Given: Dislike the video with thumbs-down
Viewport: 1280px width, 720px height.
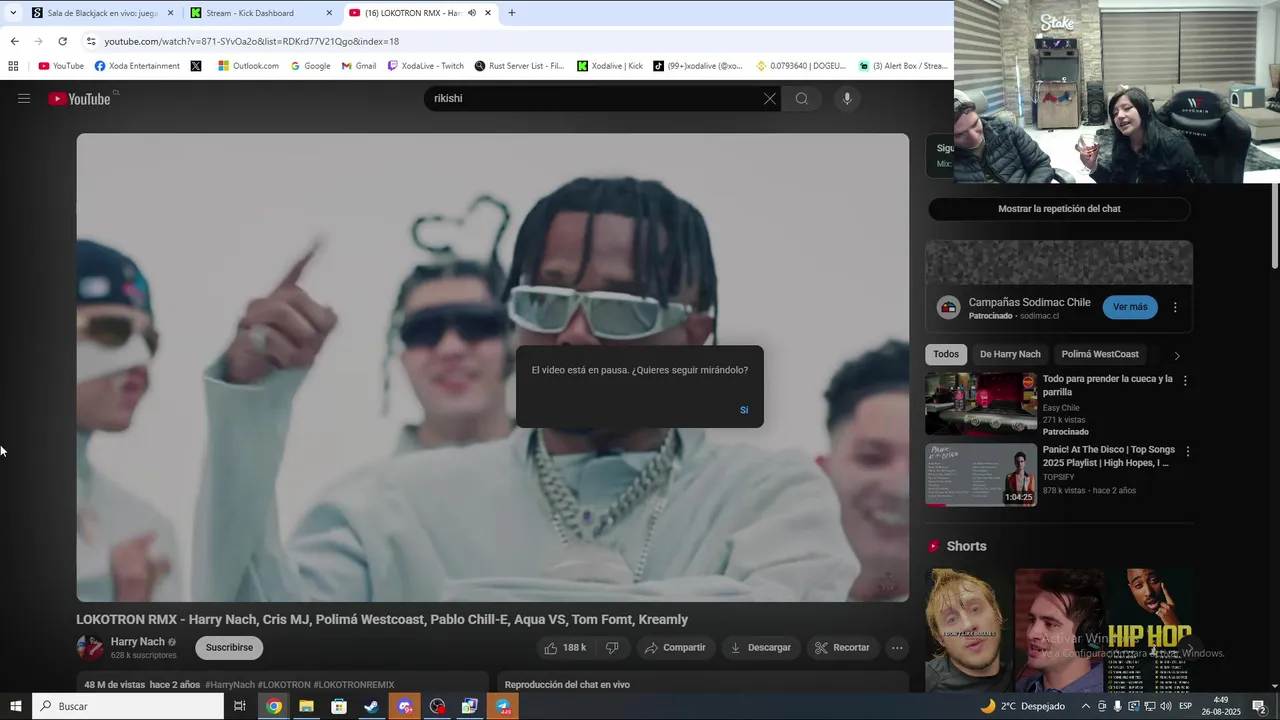Looking at the screenshot, I should 612,647.
